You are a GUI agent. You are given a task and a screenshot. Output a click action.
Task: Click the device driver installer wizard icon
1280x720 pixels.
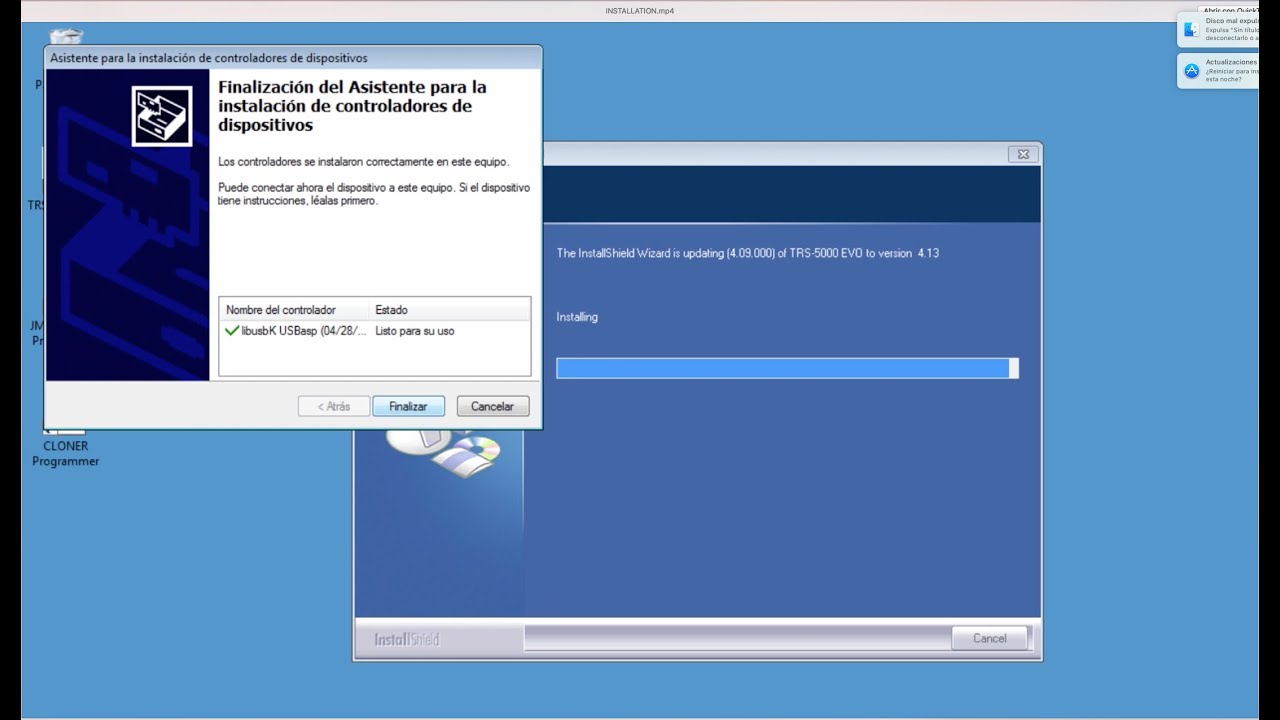coord(161,116)
